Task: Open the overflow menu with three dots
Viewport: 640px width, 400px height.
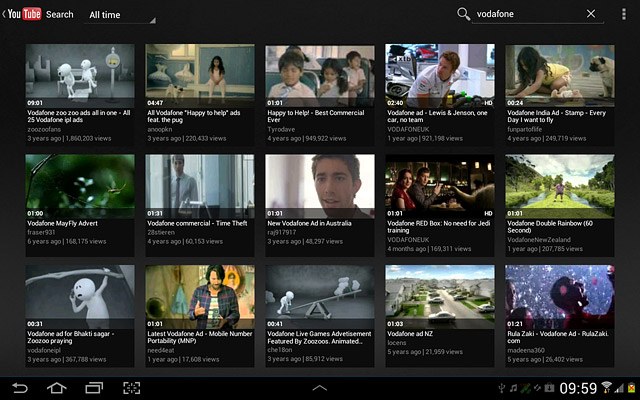Action: (x=624, y=14)
